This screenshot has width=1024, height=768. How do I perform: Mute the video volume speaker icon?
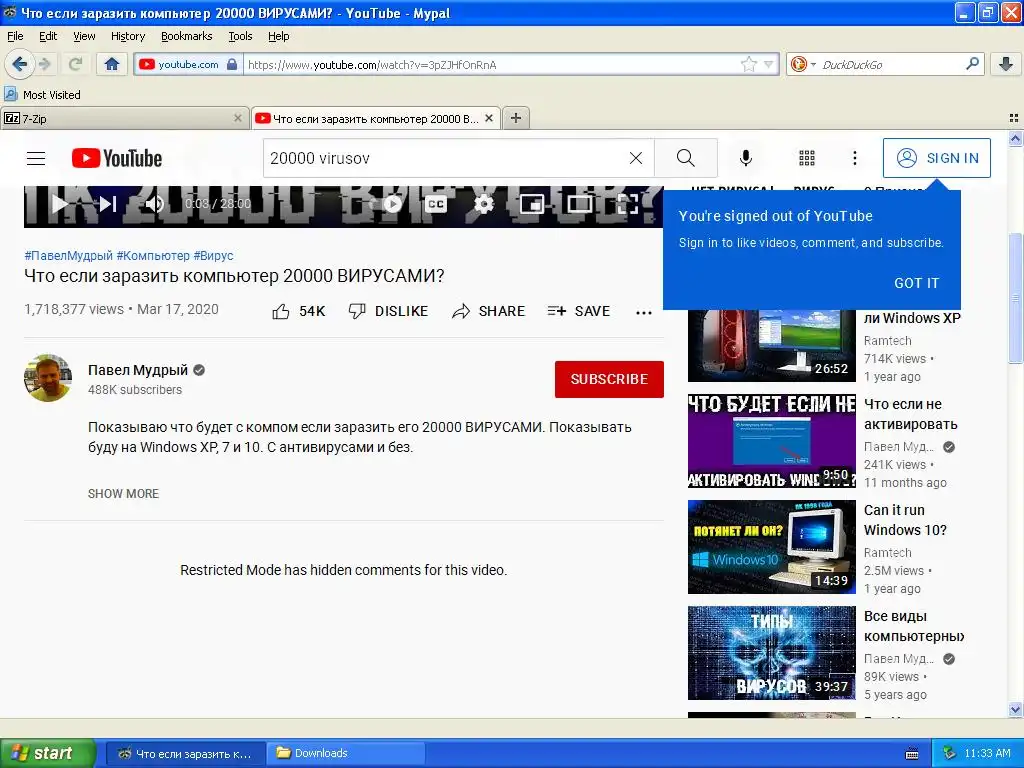pos(155,204)
